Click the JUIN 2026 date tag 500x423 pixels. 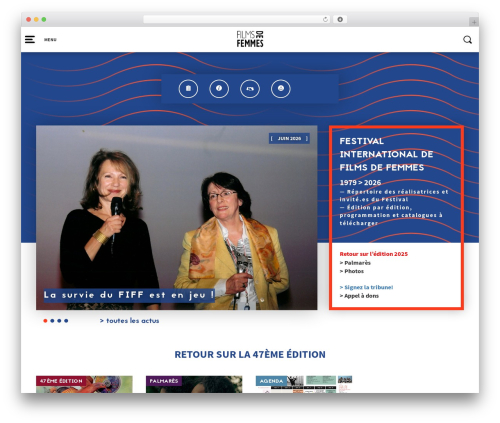coord(289,138)
